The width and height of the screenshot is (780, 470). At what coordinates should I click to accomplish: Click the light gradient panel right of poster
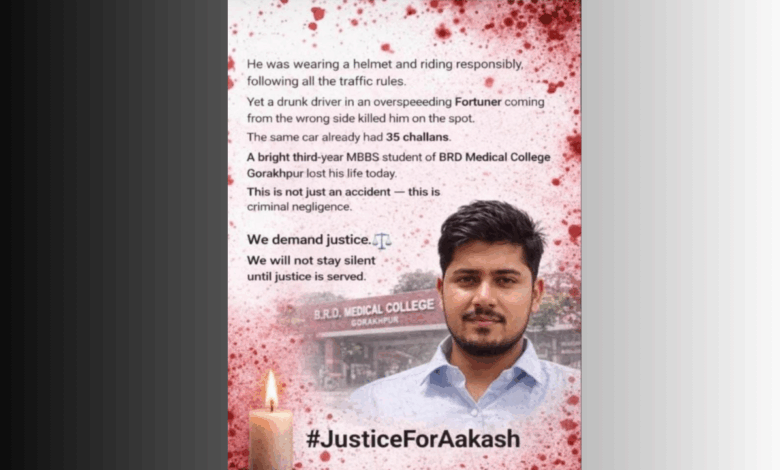(681, 235)
